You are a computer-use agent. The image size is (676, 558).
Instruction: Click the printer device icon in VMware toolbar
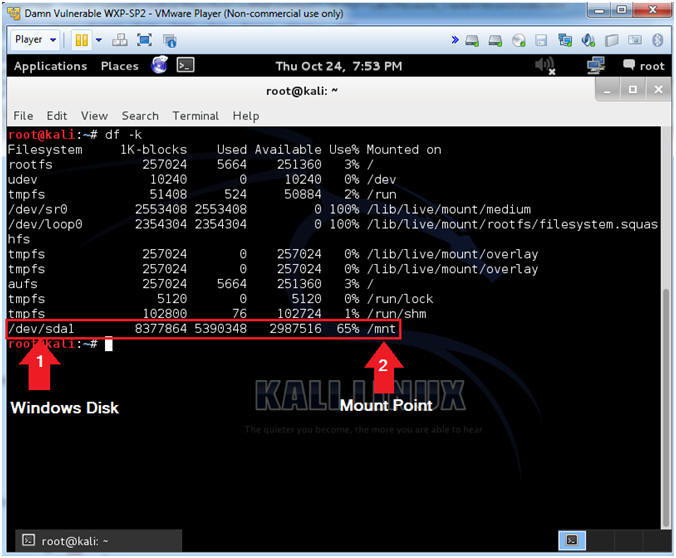611,41
